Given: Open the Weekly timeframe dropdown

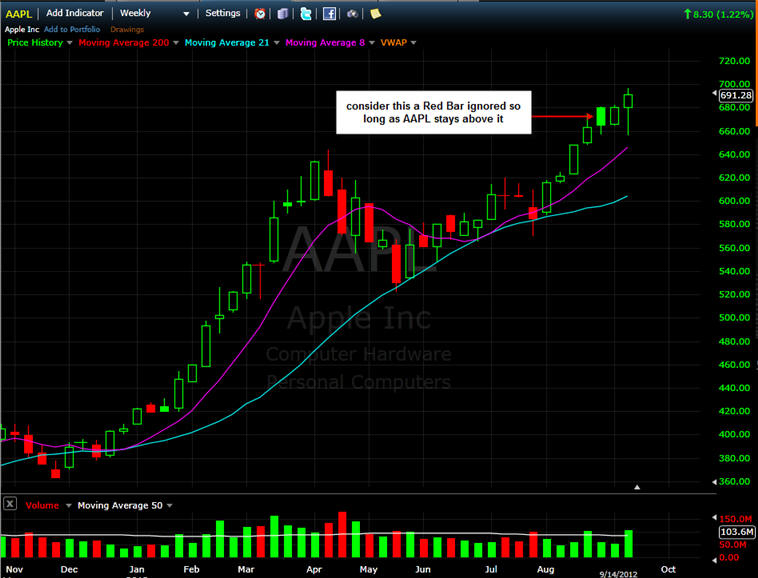Looking at the screenshot, I should click(154, 13).
